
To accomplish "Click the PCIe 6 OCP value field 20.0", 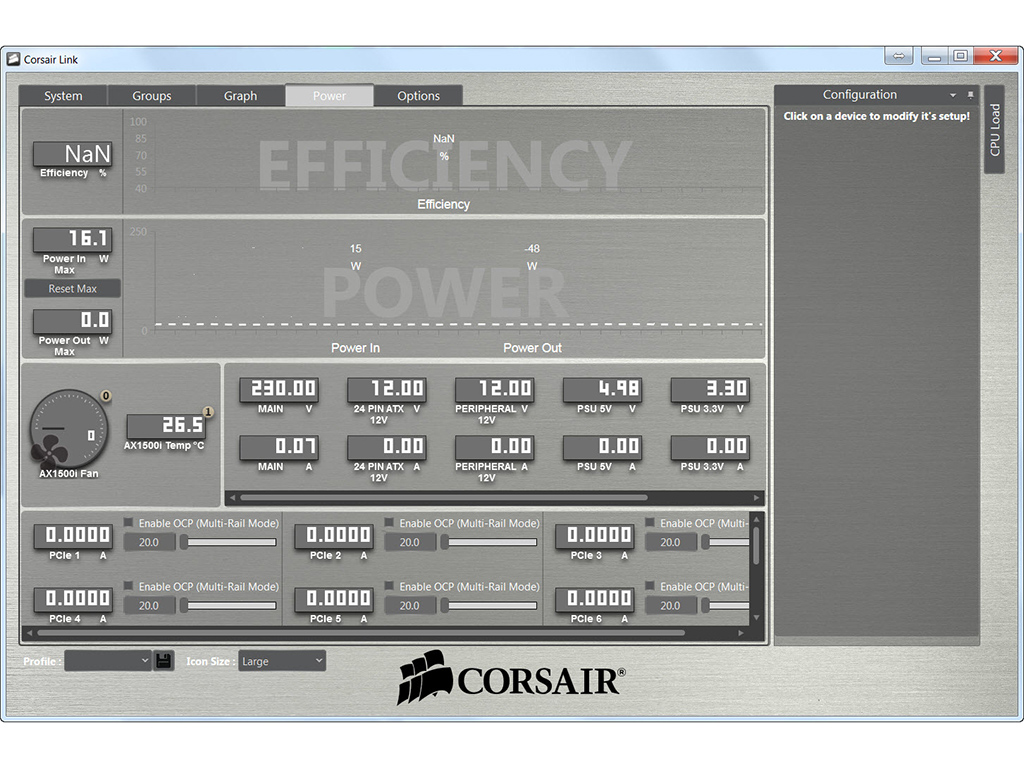I will point(670,605).
